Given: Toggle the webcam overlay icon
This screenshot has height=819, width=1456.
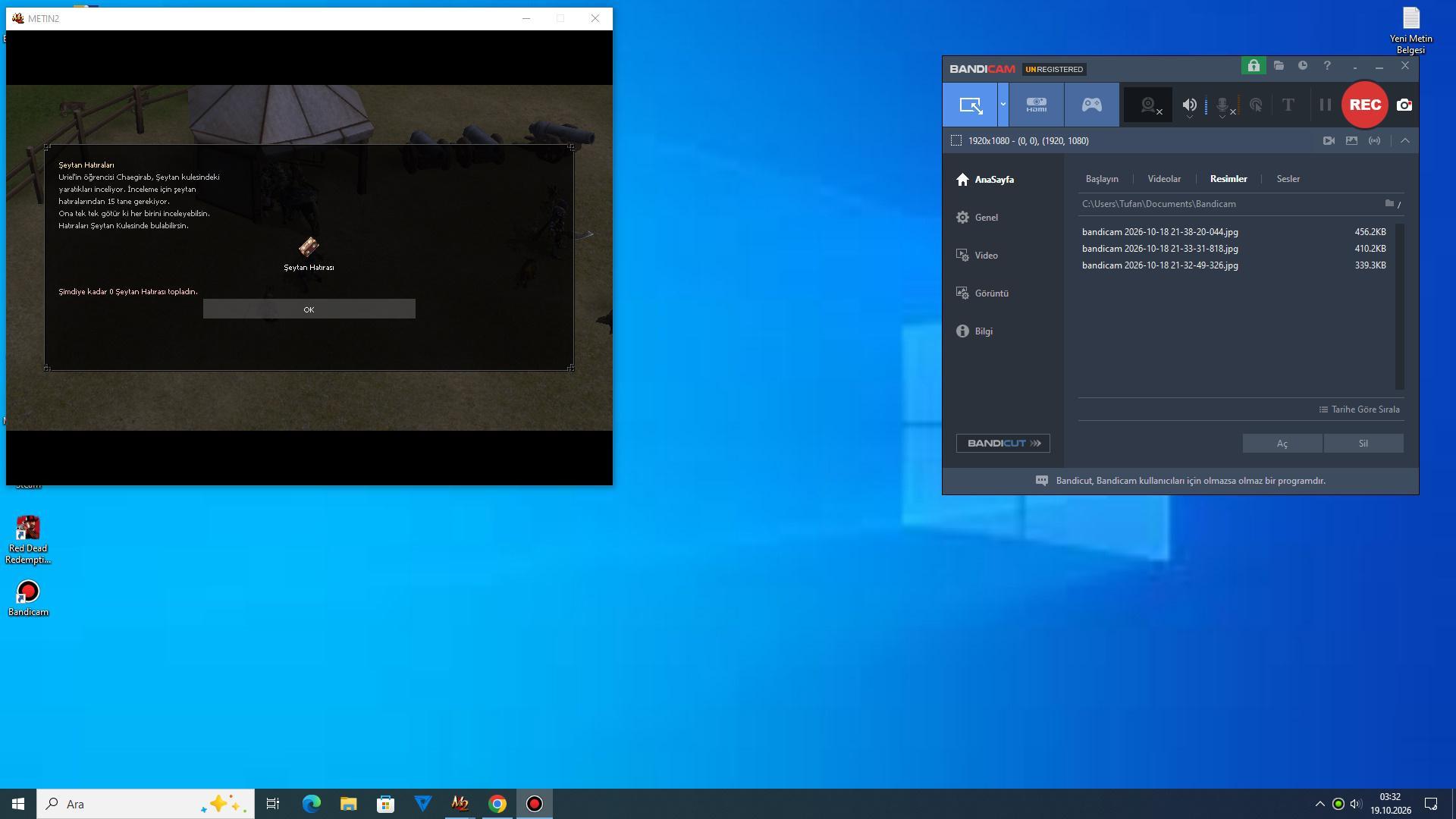Looking at the screenshot, I should point(1148,105).
